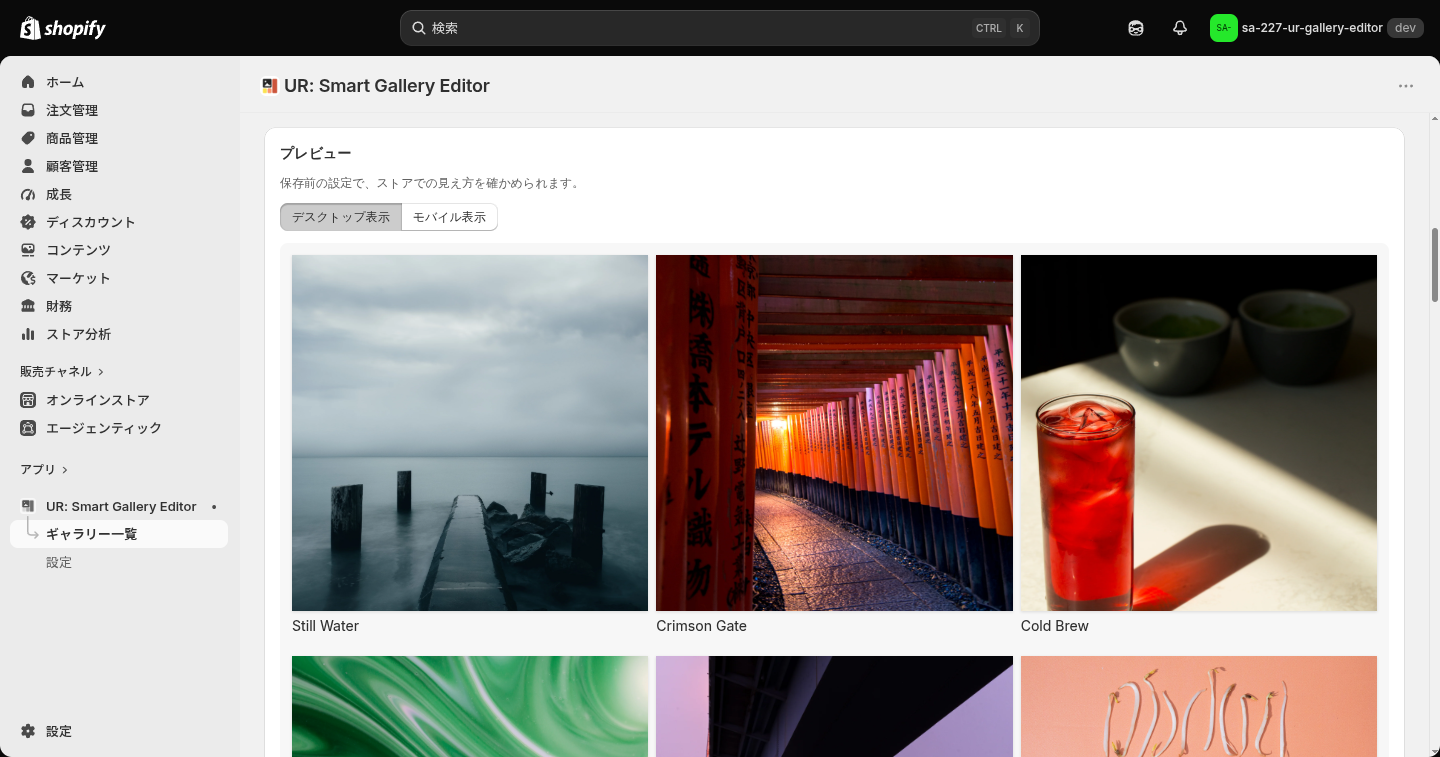Click the "Crimson Gate" caption text
Viewport: 1440px width, 757px height.
tap(701, 626)
